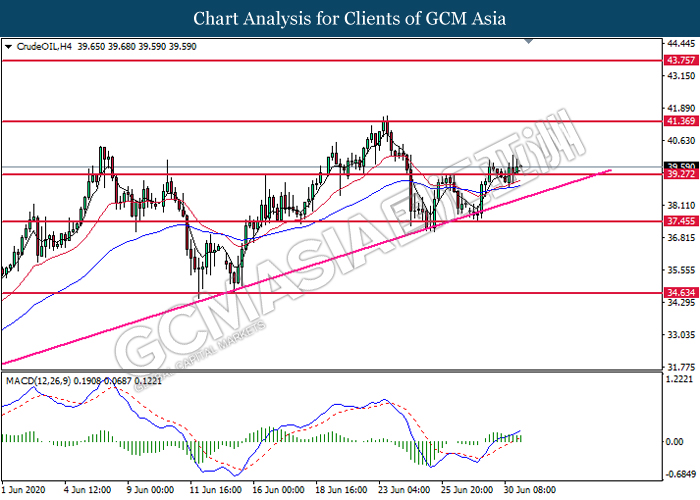This screenshot has width=700, height=500.
Task: Click the MACD 0.00 scale value
Action: 674,442
